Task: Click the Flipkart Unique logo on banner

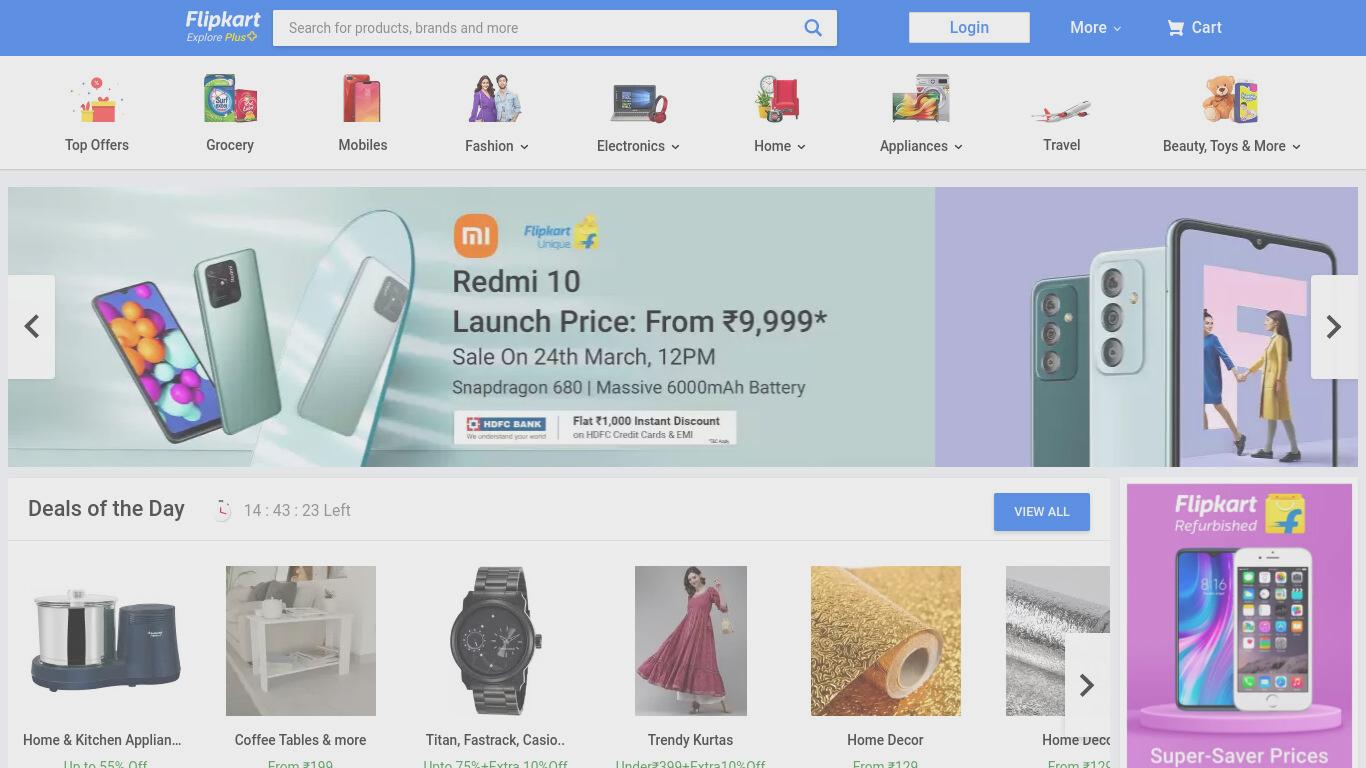Action: 561,235
